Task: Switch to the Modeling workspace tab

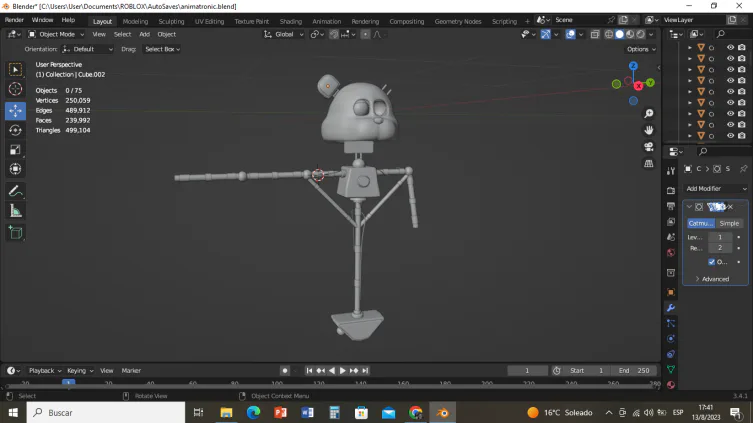Action: 135,21
